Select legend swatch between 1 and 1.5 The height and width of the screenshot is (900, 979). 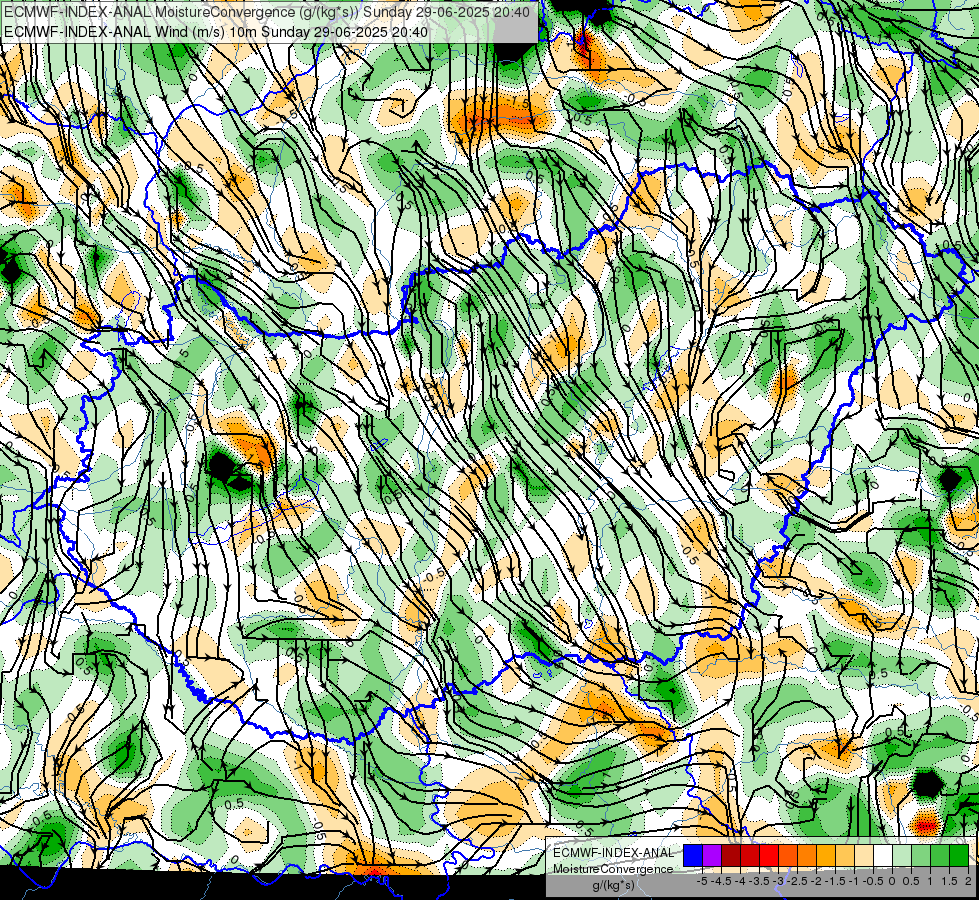pos(940,855)
